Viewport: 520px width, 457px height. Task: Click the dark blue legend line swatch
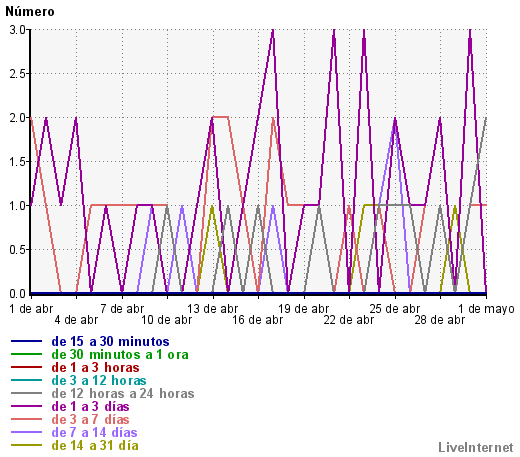pos(26,341)
